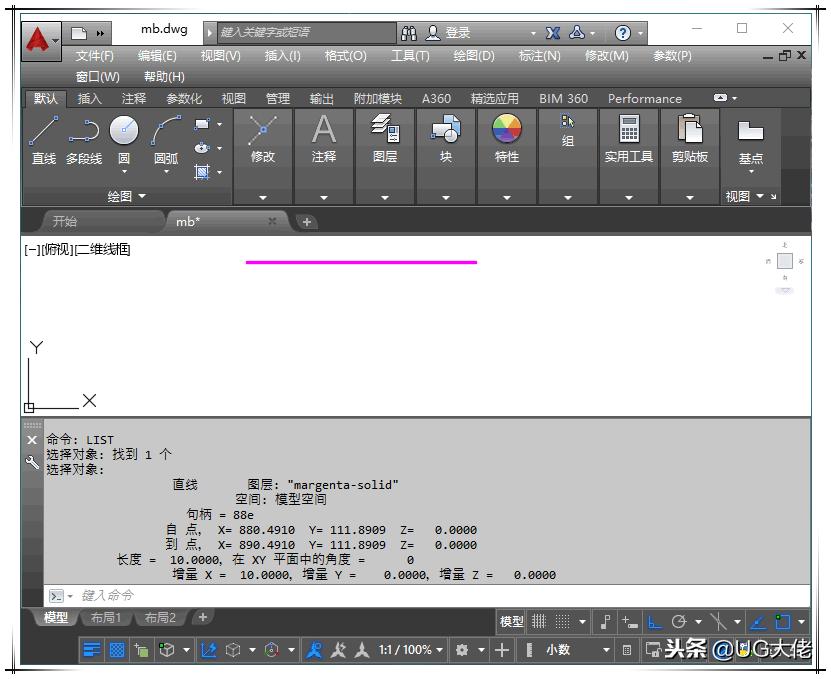Select the Circle (圆) tool

tap(122, 132)
